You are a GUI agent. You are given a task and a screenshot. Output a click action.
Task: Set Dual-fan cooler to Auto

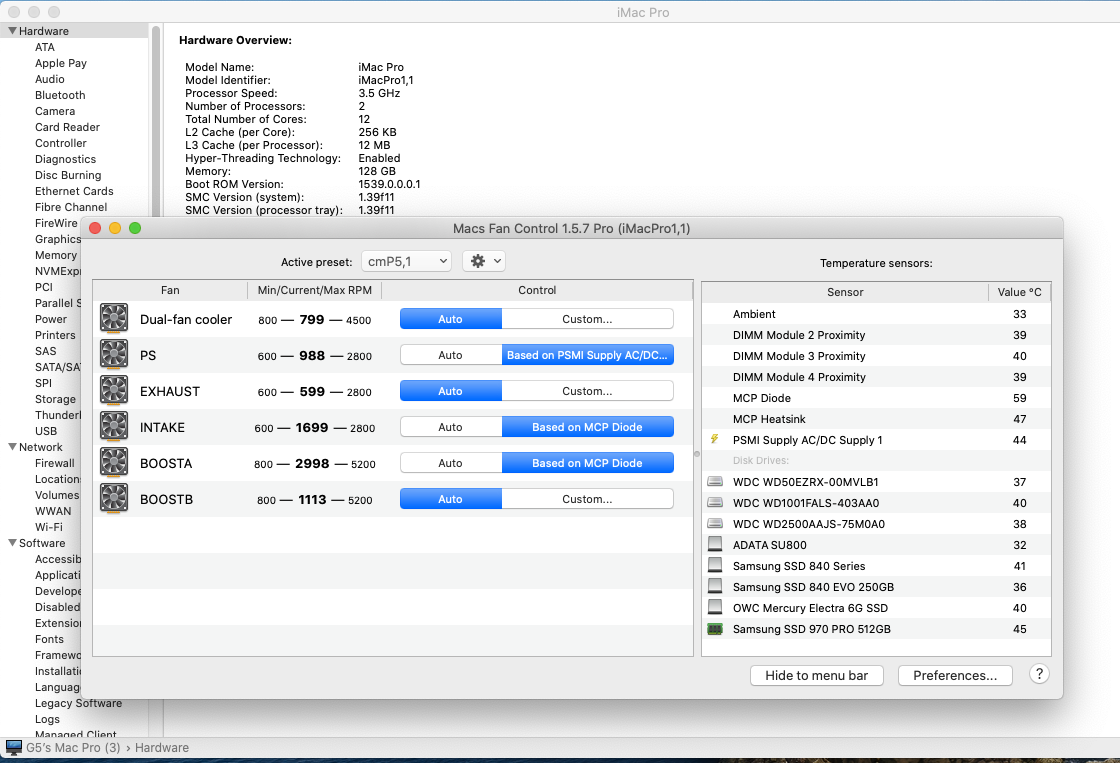tap(451, 319)
